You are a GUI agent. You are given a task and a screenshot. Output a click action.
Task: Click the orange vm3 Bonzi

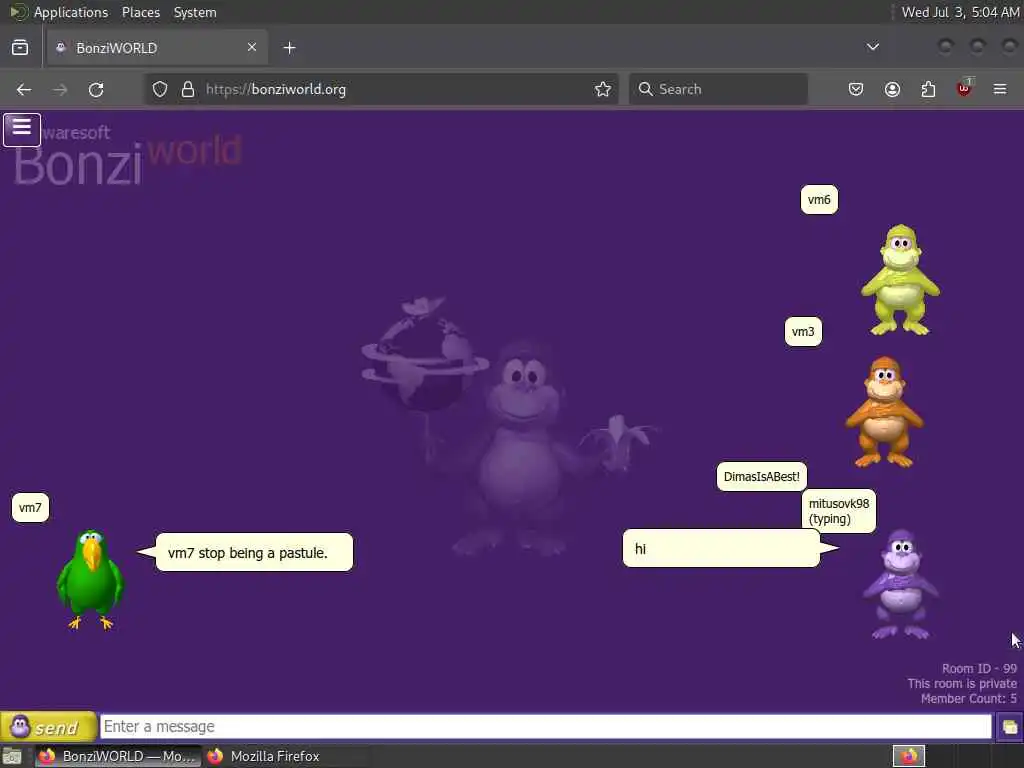[x=884, y=412]
